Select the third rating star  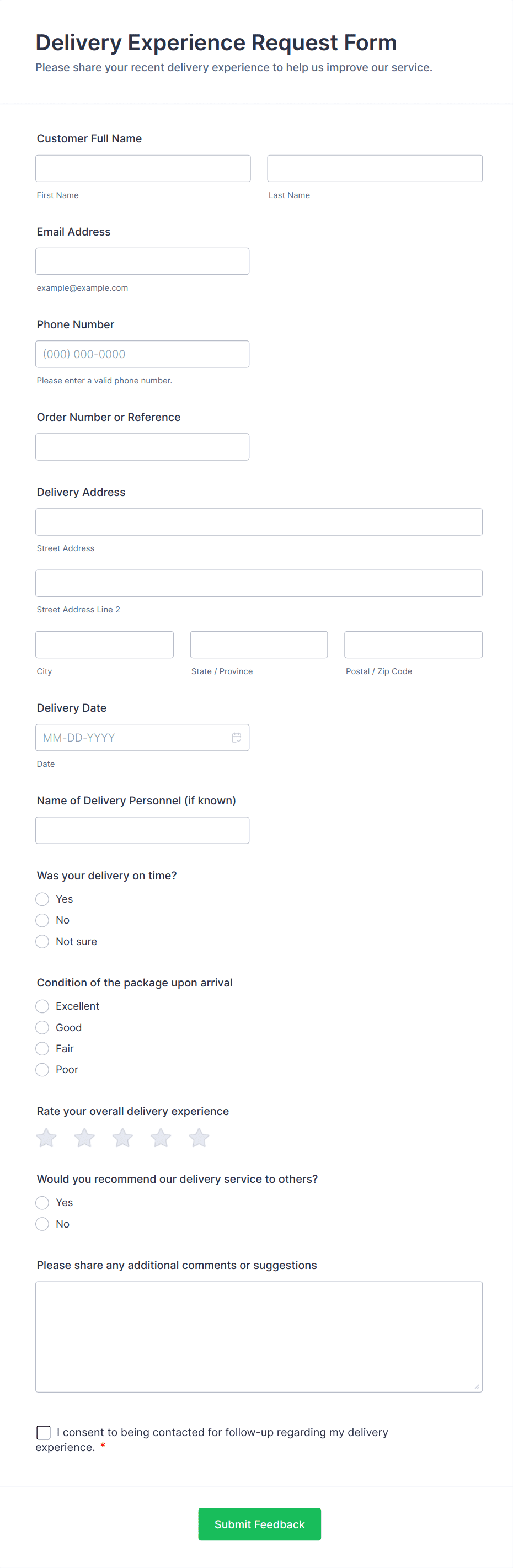click(122, 1137)
